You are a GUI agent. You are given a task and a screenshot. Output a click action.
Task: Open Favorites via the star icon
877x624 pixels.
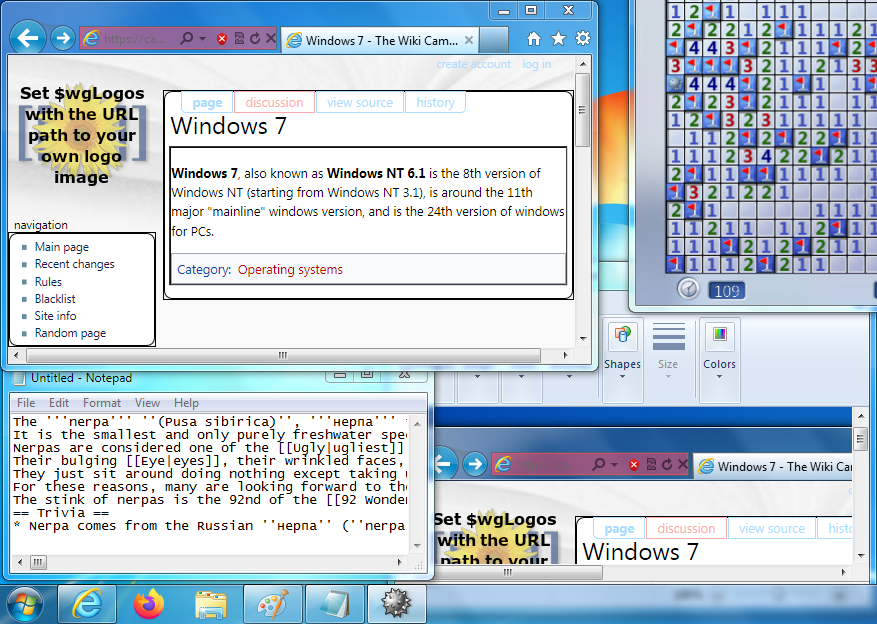coord(558,39)
